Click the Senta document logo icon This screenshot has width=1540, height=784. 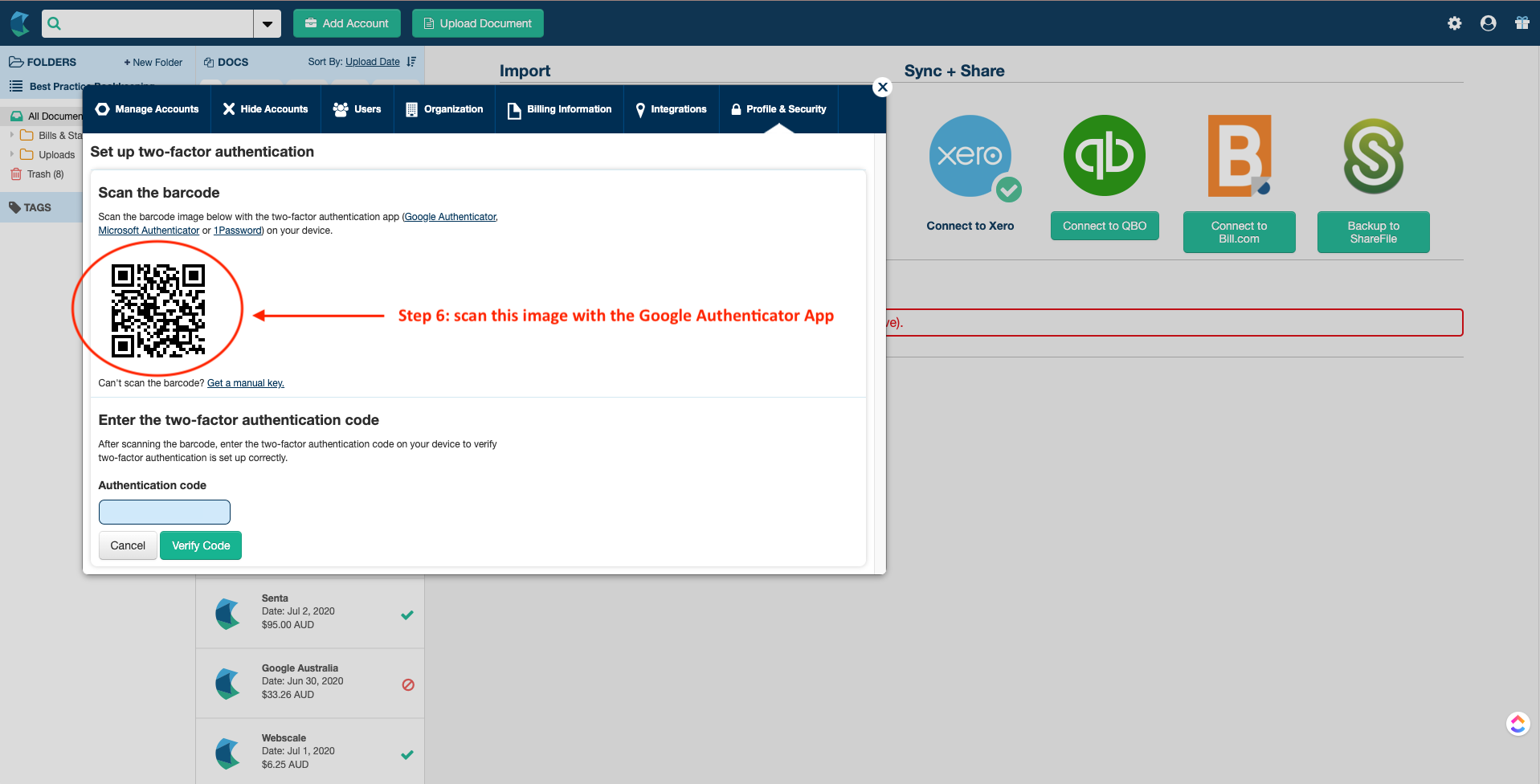[x=228, y=614]
